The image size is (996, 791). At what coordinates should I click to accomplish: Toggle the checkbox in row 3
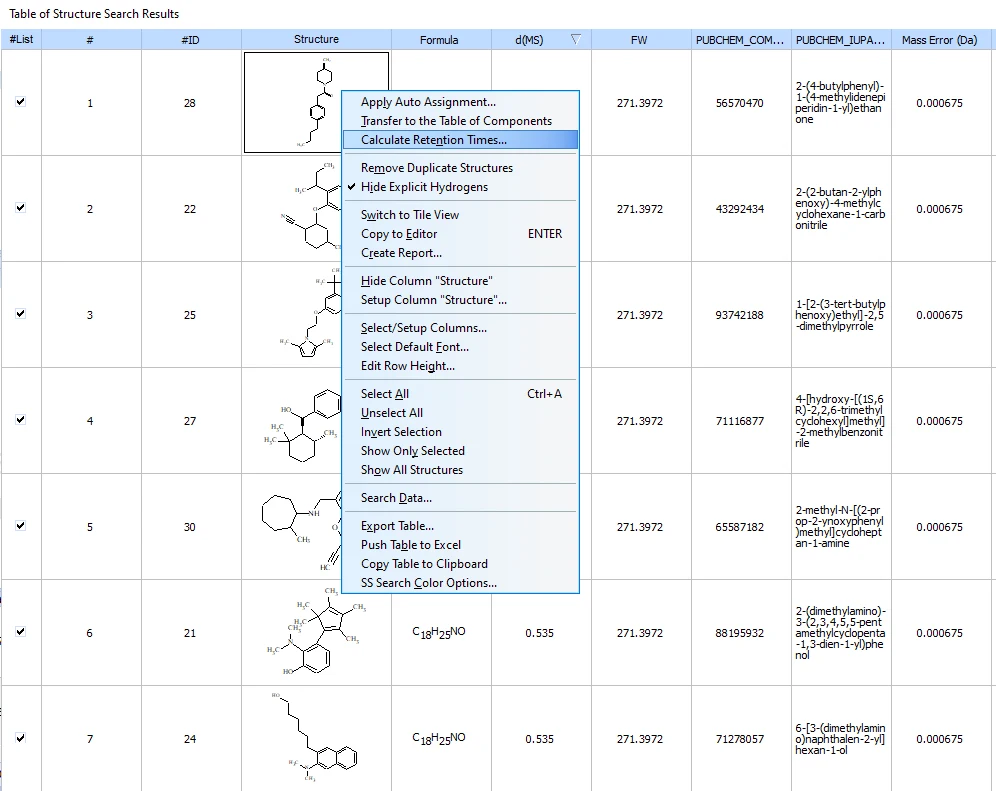(x=20, y=314)
